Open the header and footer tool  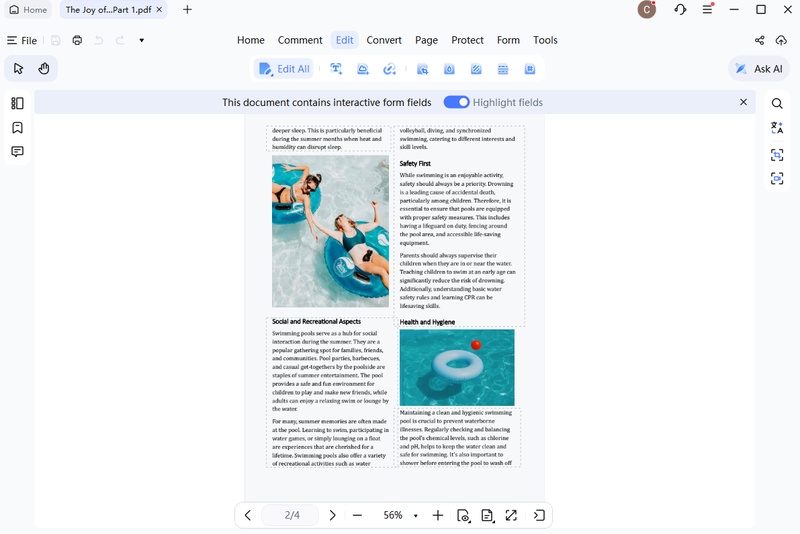(x=503, y=69)
